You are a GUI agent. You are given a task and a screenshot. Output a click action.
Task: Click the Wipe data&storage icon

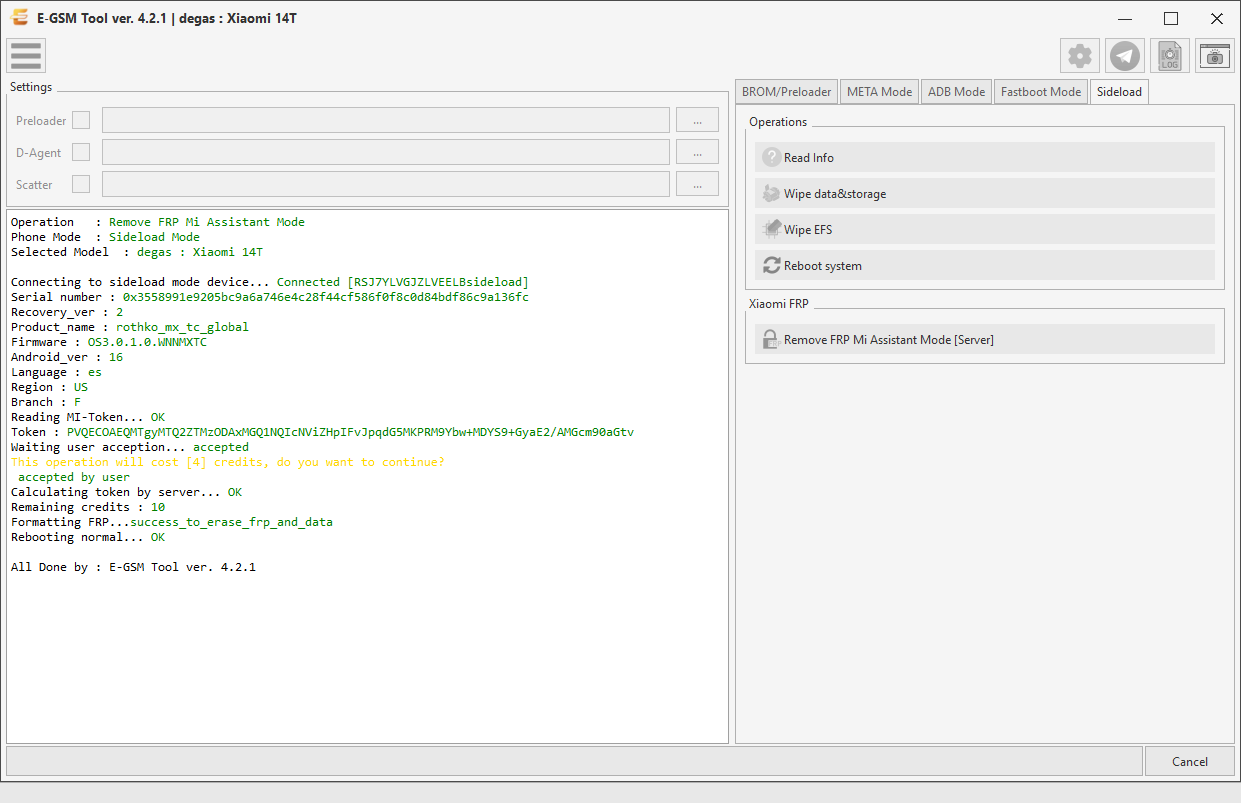771,193
